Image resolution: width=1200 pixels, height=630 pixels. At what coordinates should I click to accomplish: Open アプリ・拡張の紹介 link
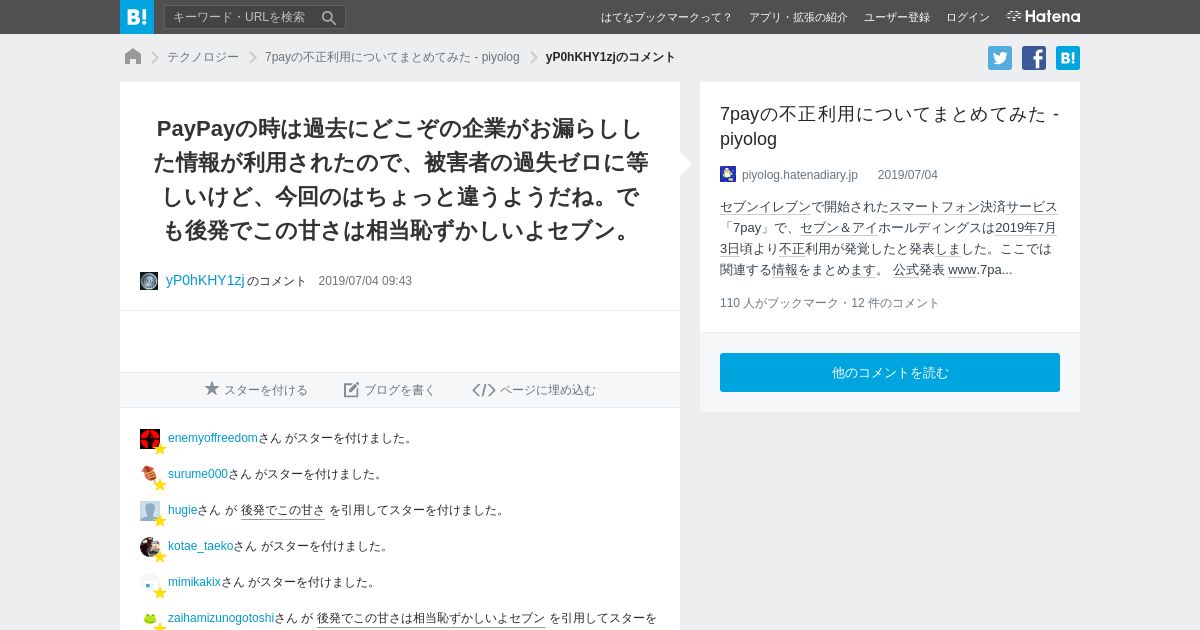(798, 17)
